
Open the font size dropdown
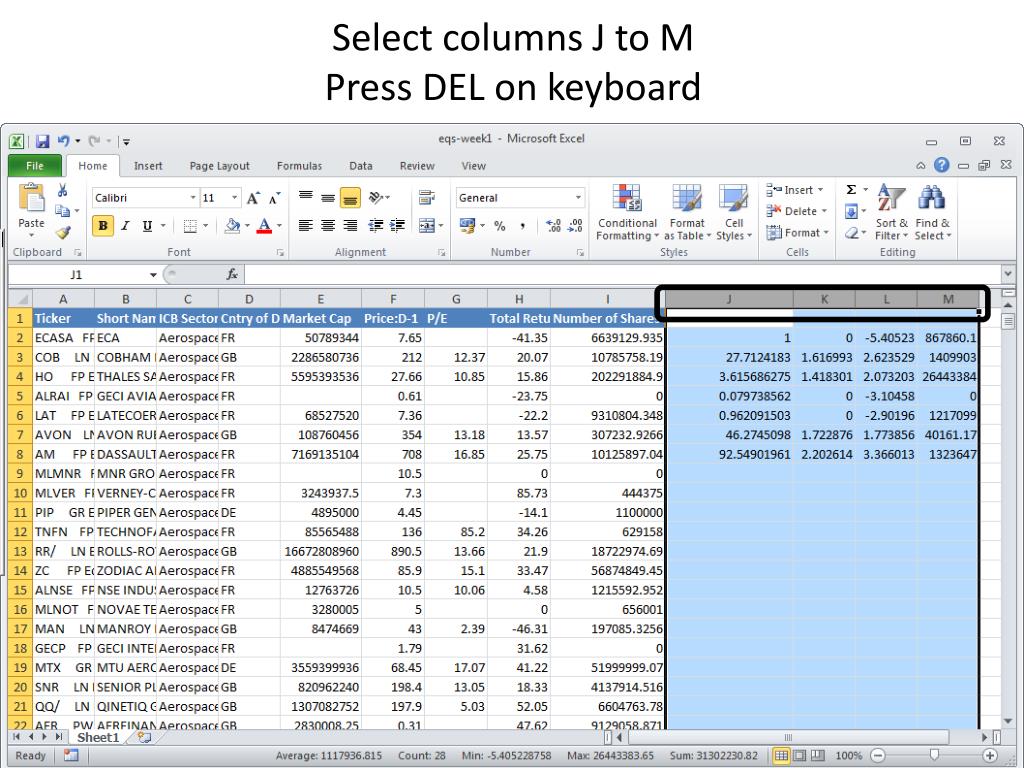click(x=234, y=198)
